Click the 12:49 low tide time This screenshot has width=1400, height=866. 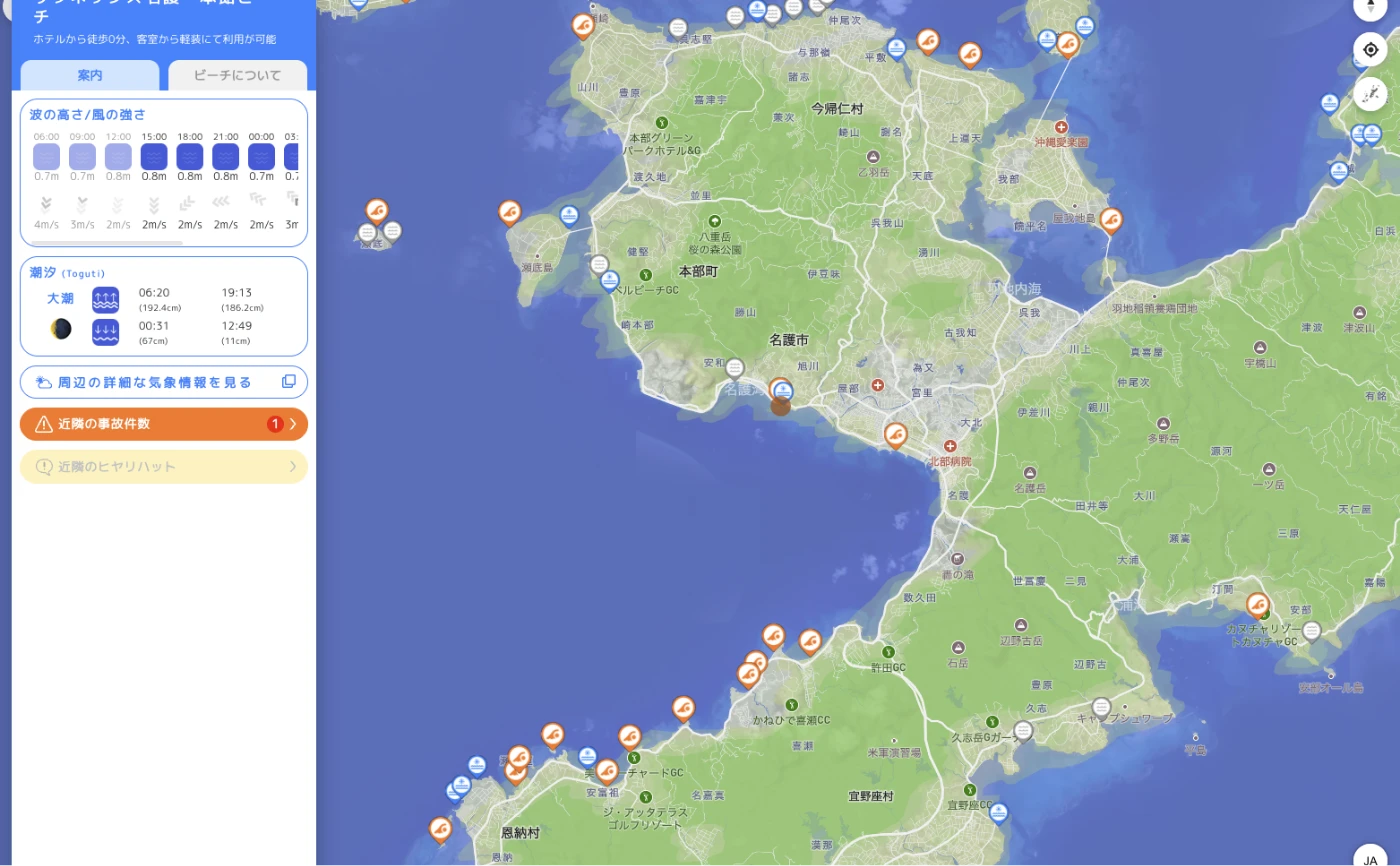pyautogui.click(x=237, y=325)
